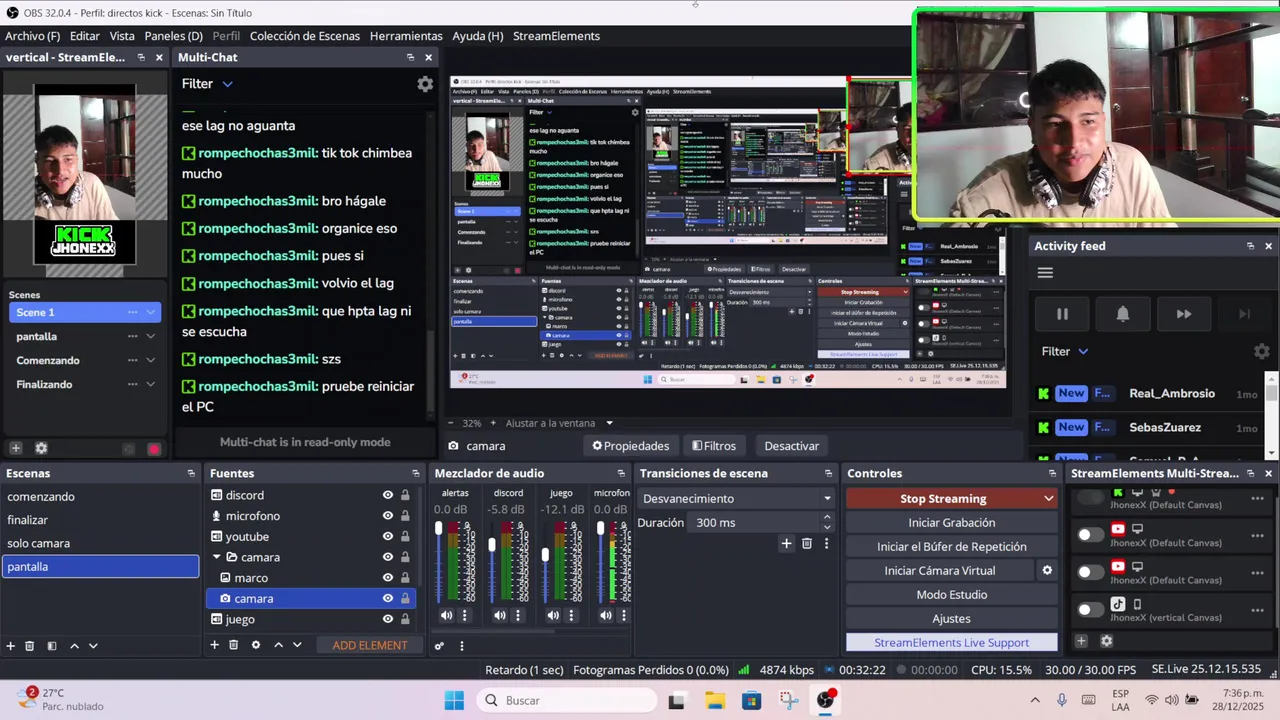This screenshot has height=720, width=1280.
Task: Mute the juego audio channel
Action: (553, 615)
